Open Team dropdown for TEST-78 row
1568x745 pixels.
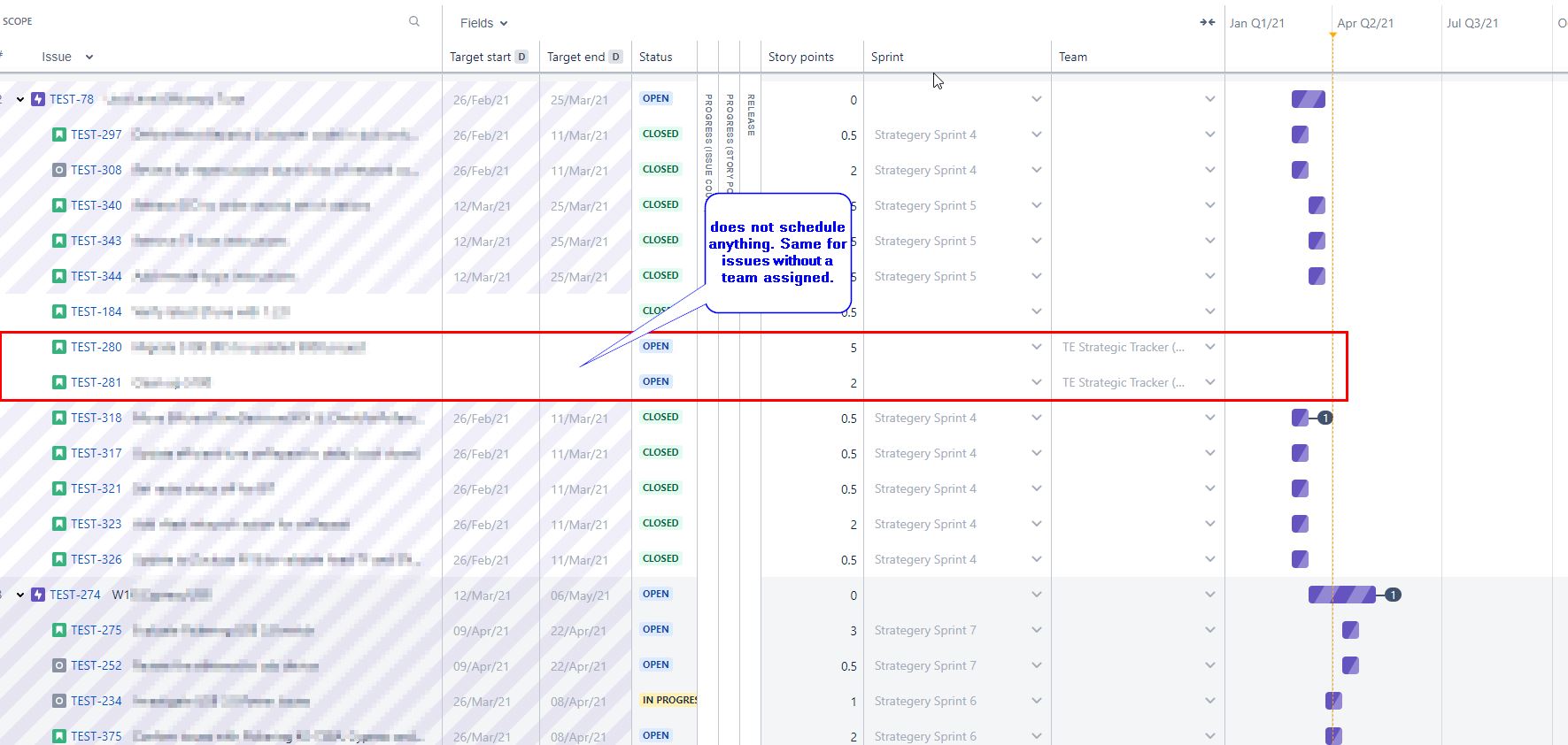point(1210,99)
